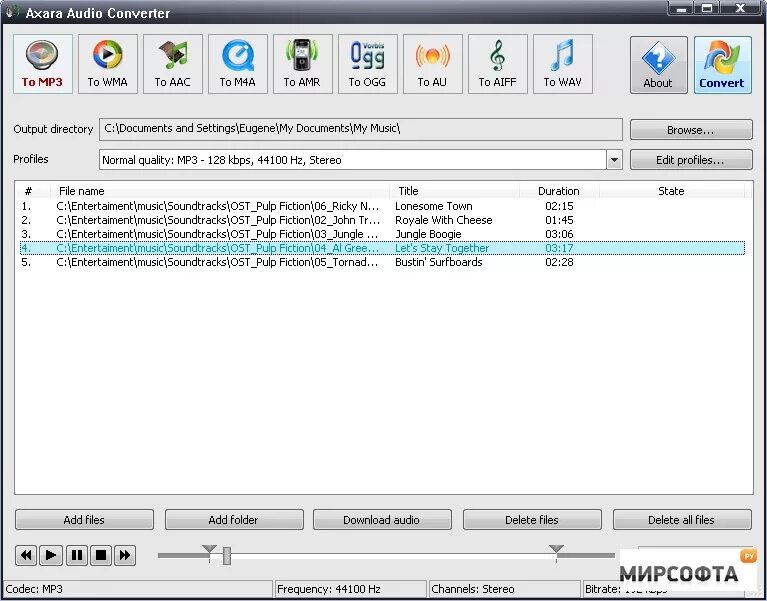The width and height of the screenshot is (767, 601).
Task: Close the Axara Audio Converter window
Action: pos(741,8)
